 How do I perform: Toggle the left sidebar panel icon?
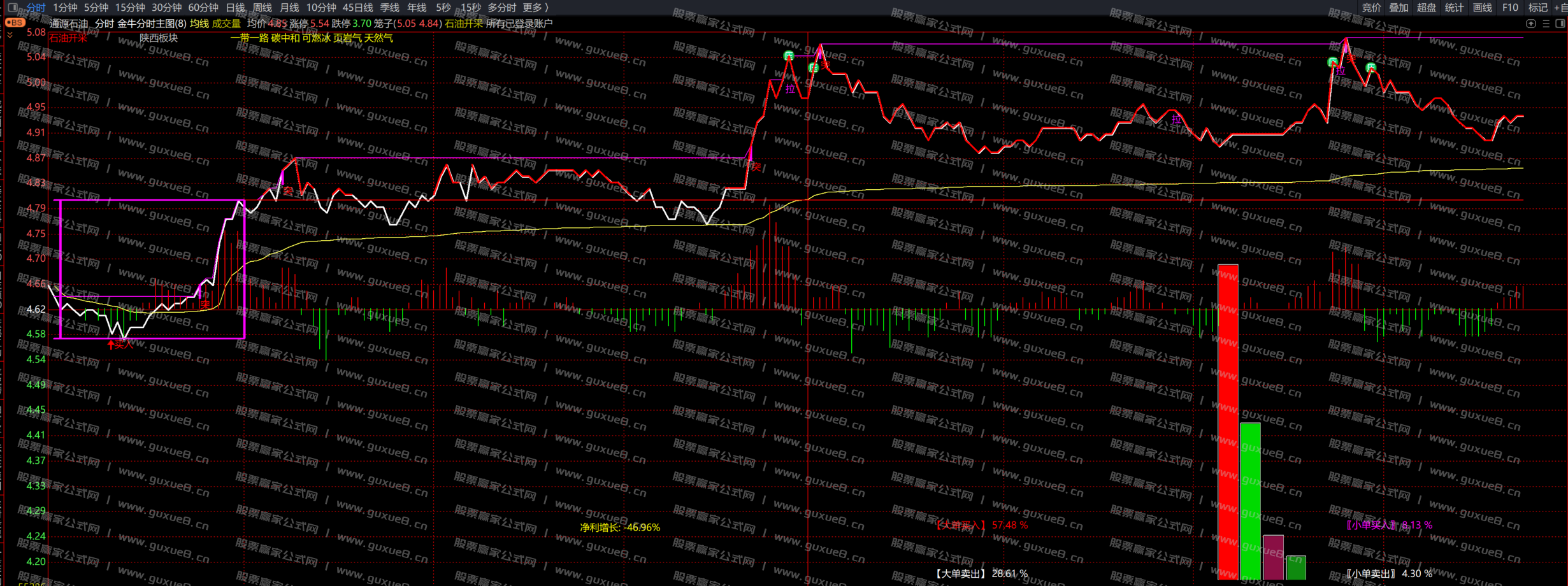pyautogui.click(x=12, y=8)
